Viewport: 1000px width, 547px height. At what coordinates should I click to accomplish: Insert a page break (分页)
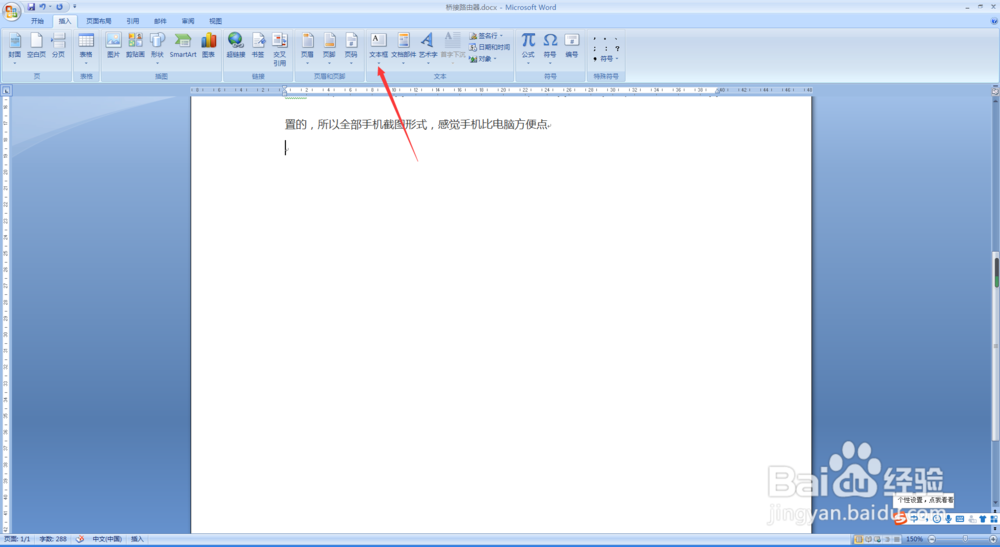tap(59, 46)
